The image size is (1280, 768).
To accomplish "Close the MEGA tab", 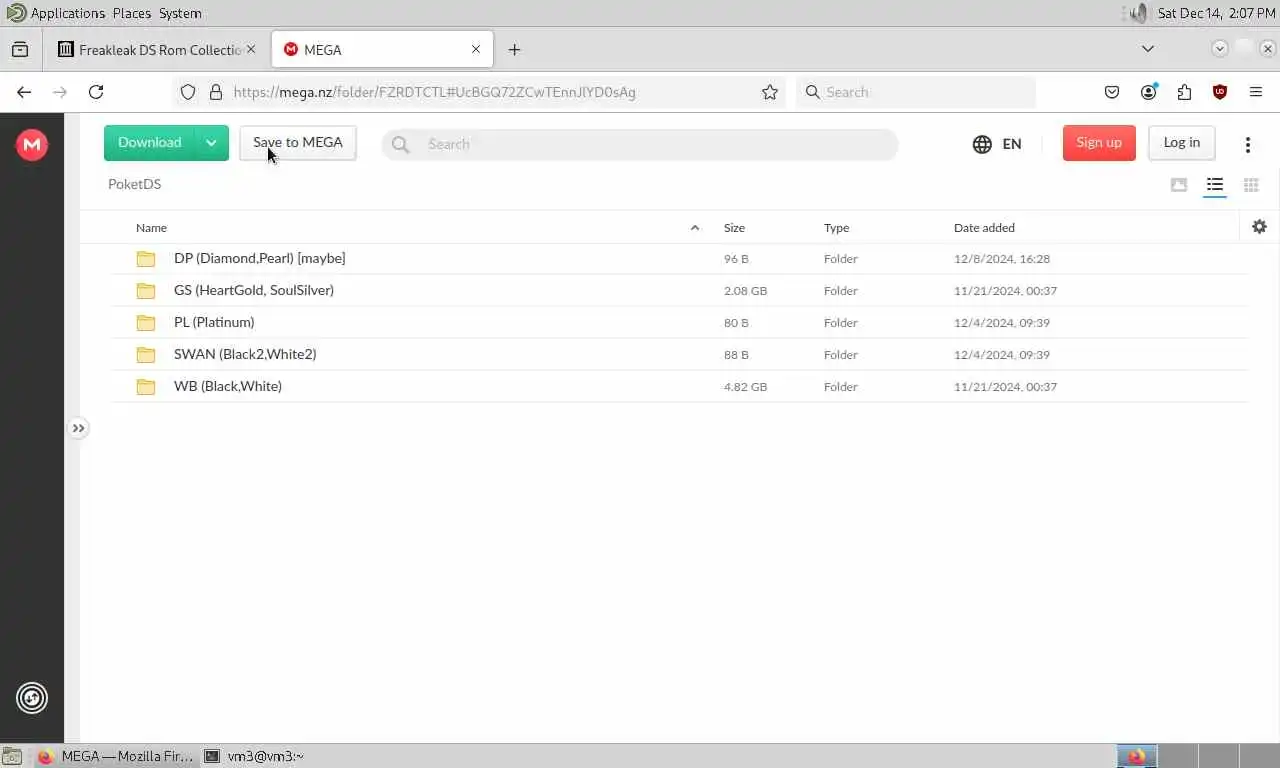I will pyautogui.click(x=476, y=50).
